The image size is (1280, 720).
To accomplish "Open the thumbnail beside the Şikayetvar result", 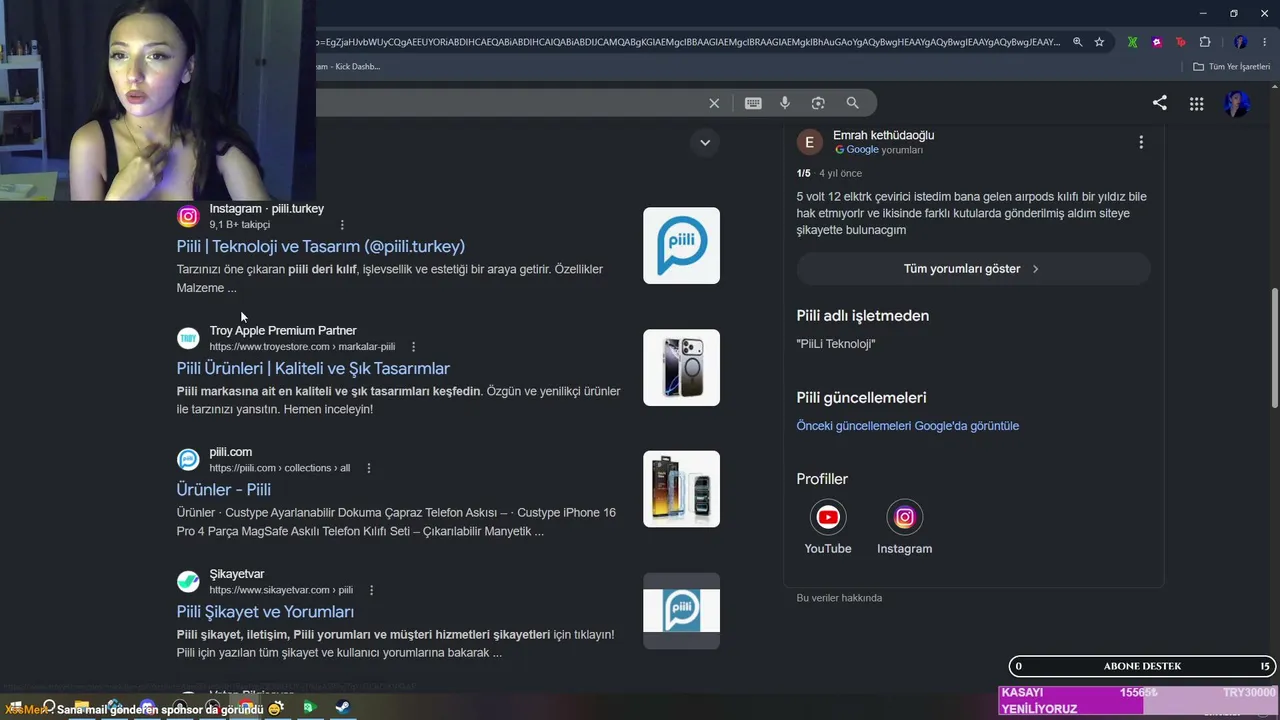I will pos(681,611).
